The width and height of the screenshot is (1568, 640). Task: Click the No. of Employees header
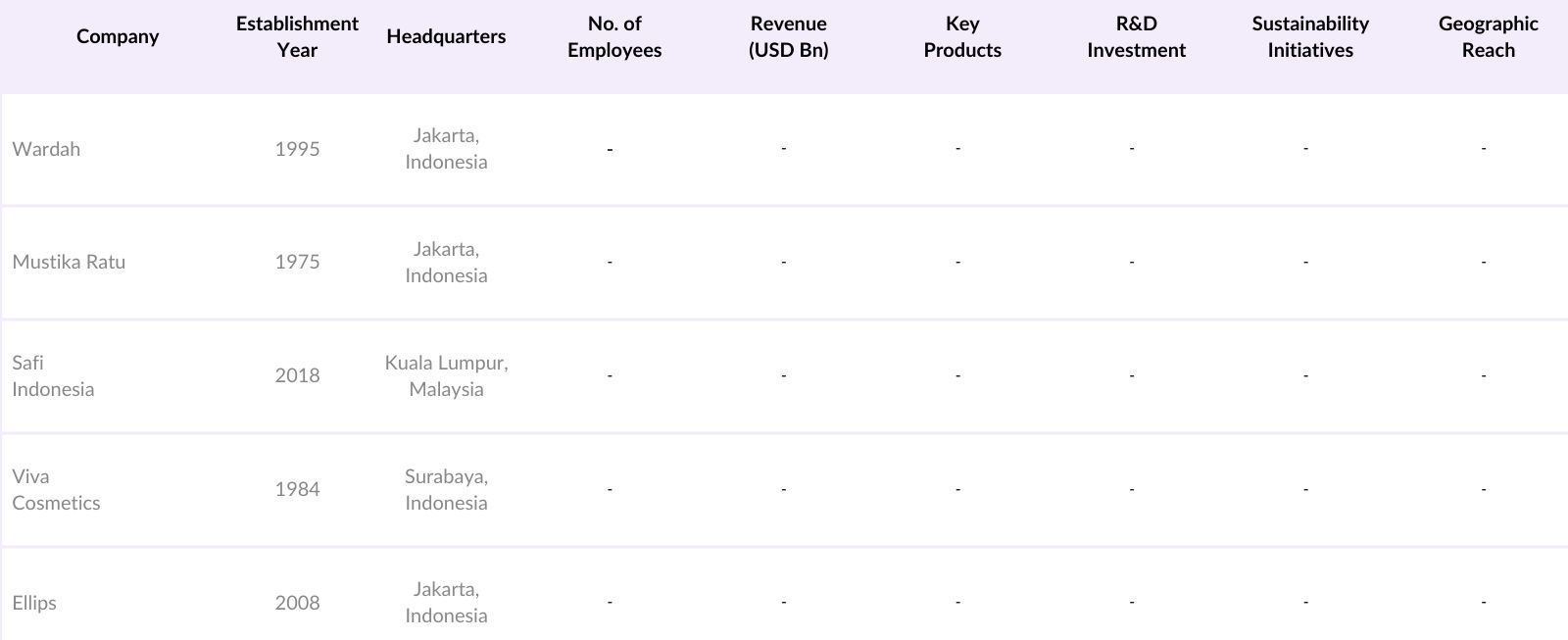(614, 37)
